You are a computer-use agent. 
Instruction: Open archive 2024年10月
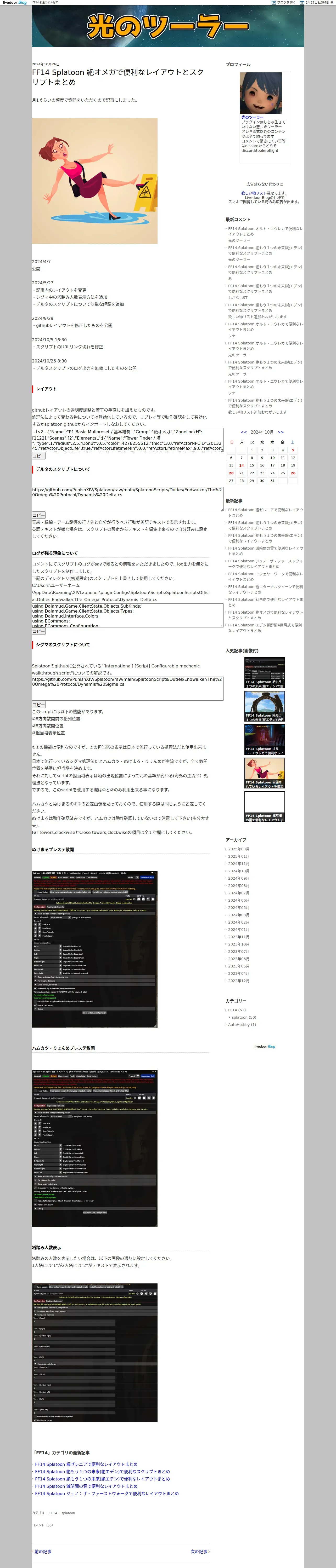(x=238, y=871)
